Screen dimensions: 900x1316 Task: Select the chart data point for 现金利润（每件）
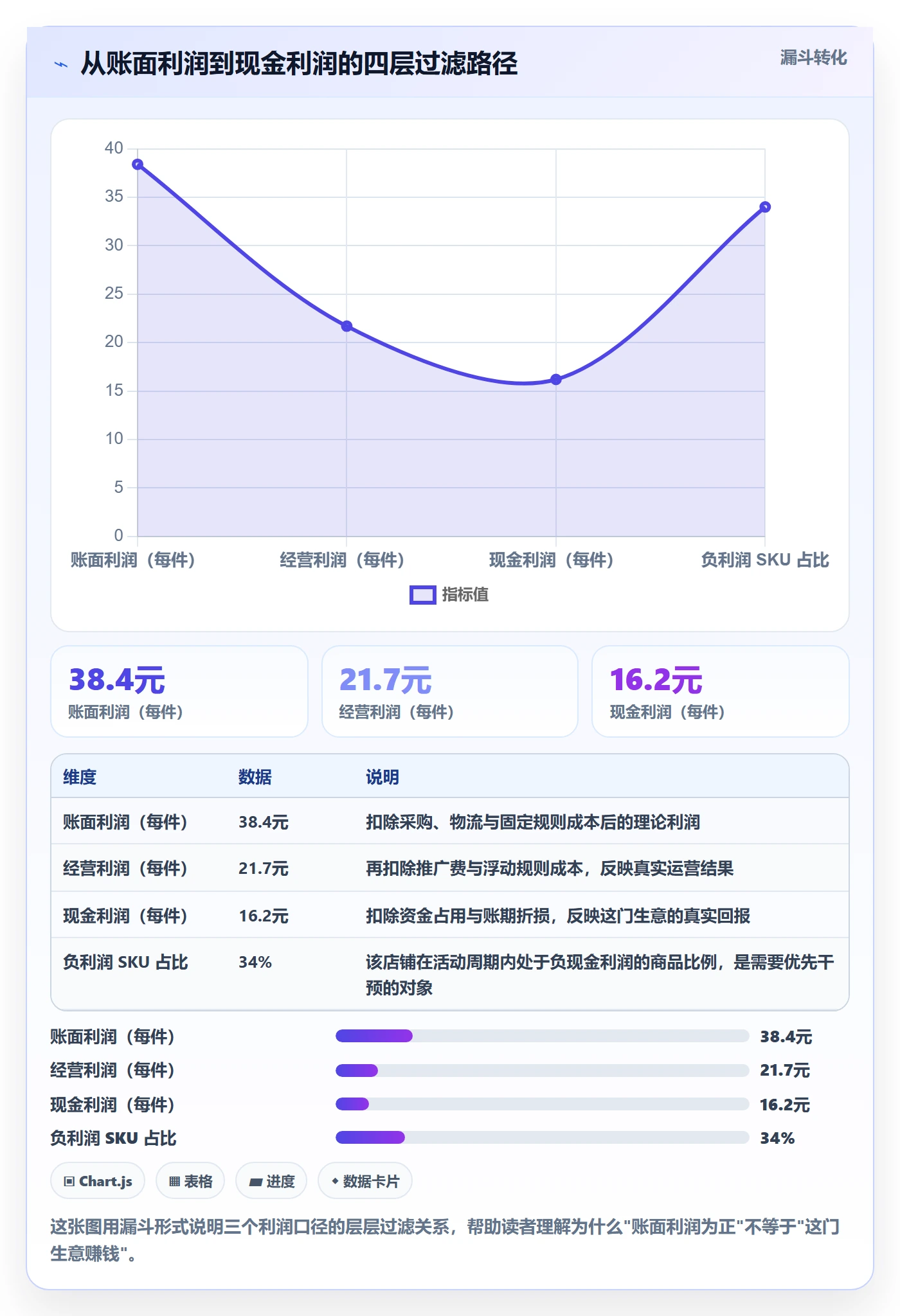[x=556, y=380]
